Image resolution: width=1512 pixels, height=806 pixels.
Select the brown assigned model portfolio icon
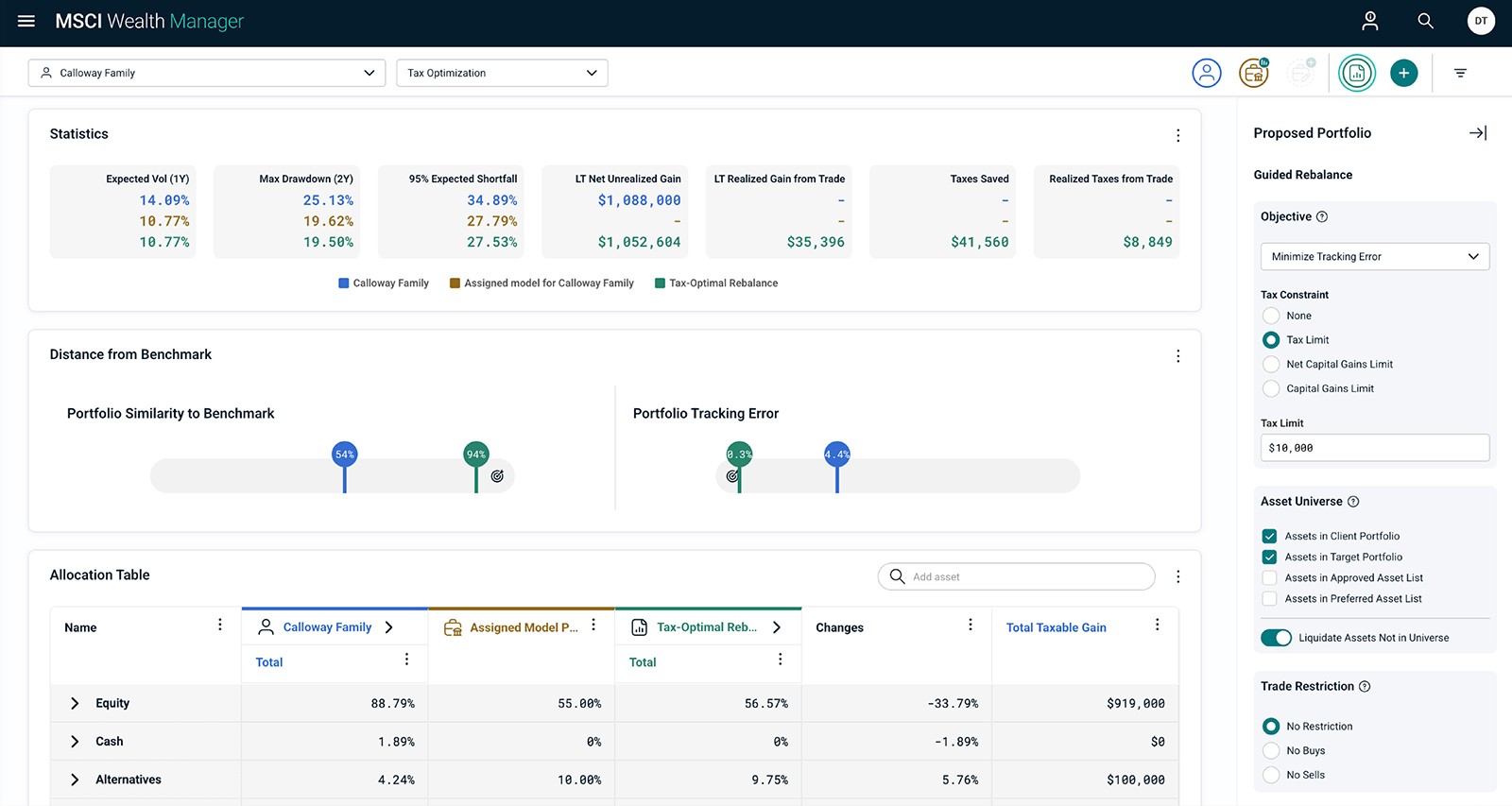point(1254,73)
